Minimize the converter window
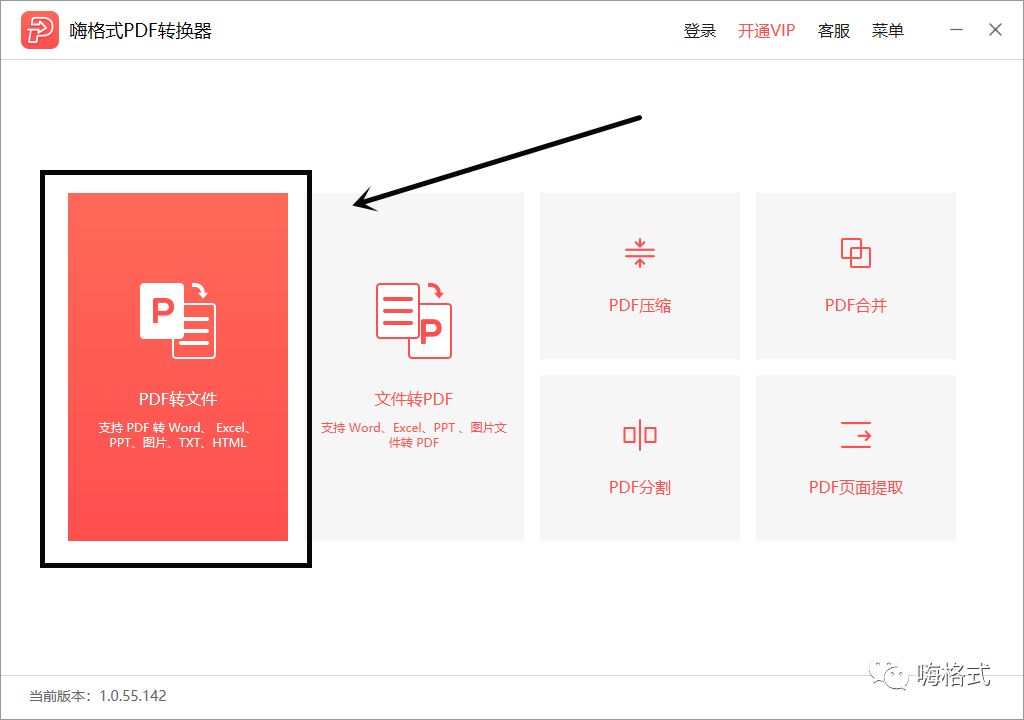 [956, 30]
